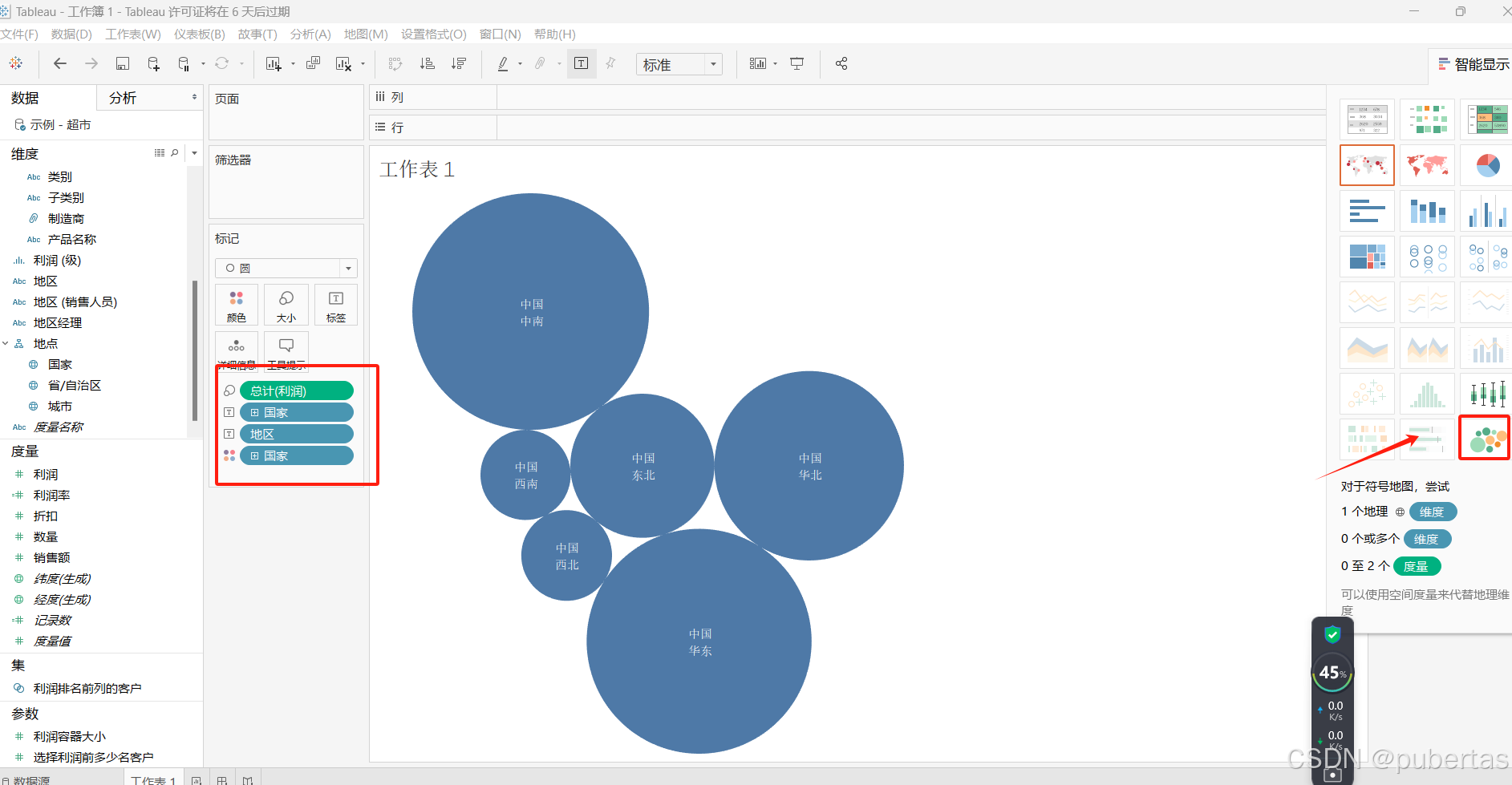Click the 大小 size button on Marks card
This screenshot has width=1512, height=785.
pos(286,306)
